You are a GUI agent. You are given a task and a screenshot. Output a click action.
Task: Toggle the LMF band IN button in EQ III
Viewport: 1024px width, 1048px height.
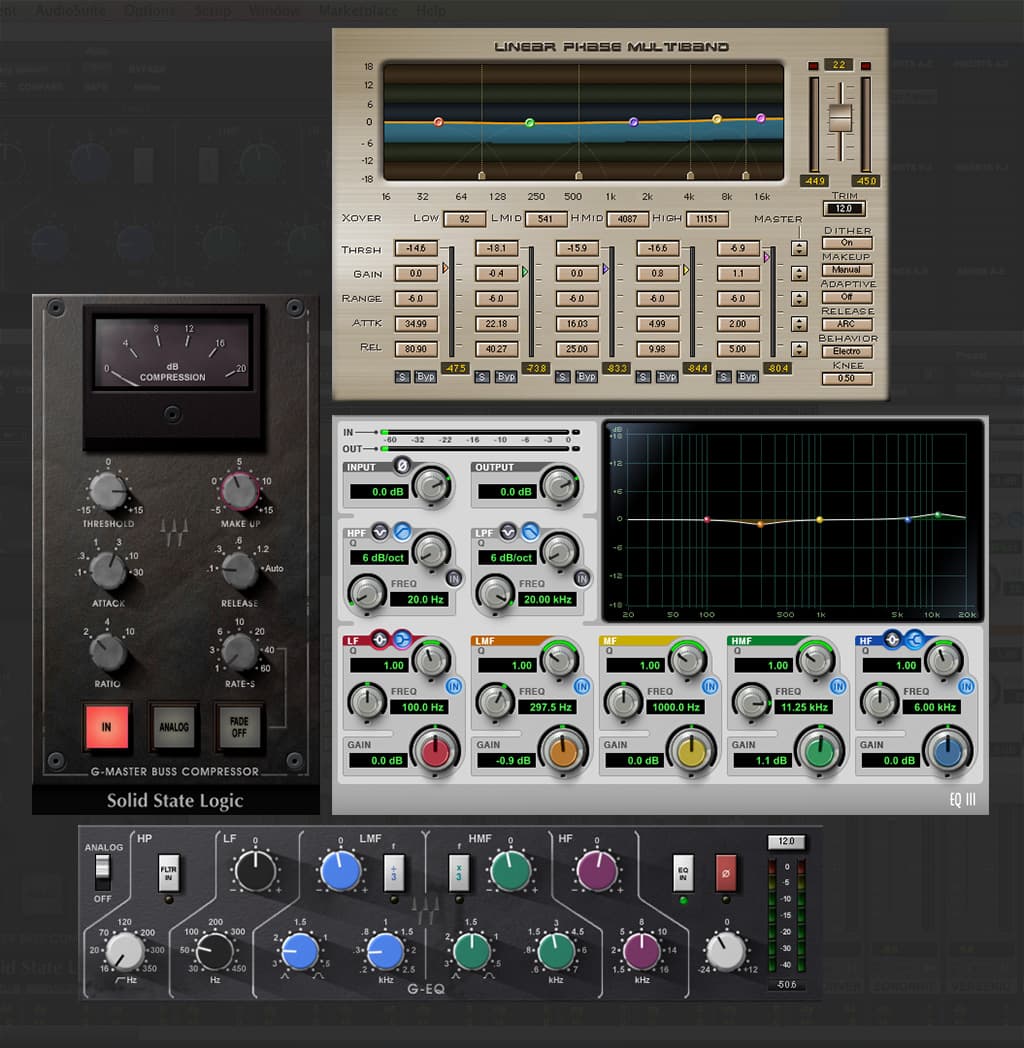tap(582, 686)
